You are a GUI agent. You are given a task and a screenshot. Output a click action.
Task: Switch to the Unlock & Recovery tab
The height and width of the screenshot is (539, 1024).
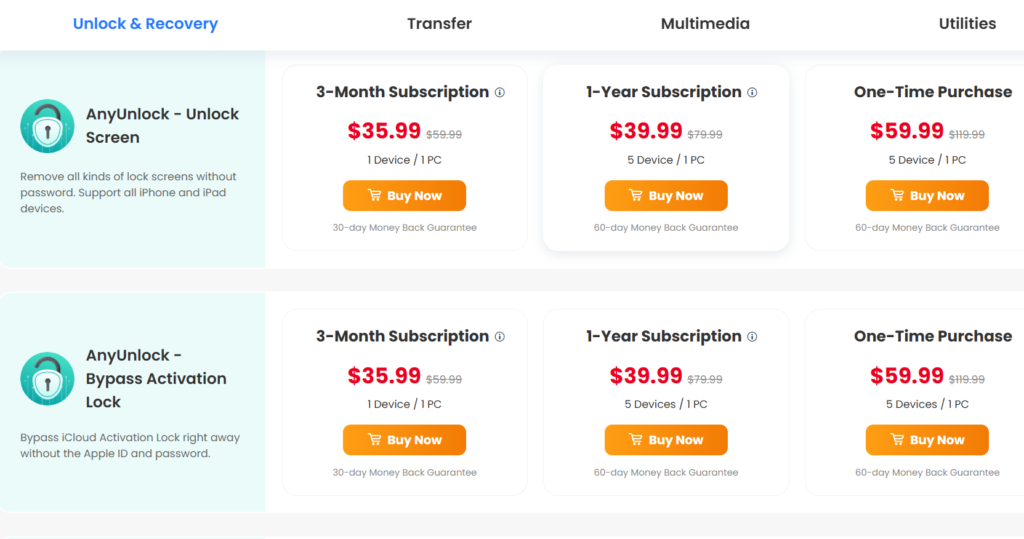click(x=145, y=24)
